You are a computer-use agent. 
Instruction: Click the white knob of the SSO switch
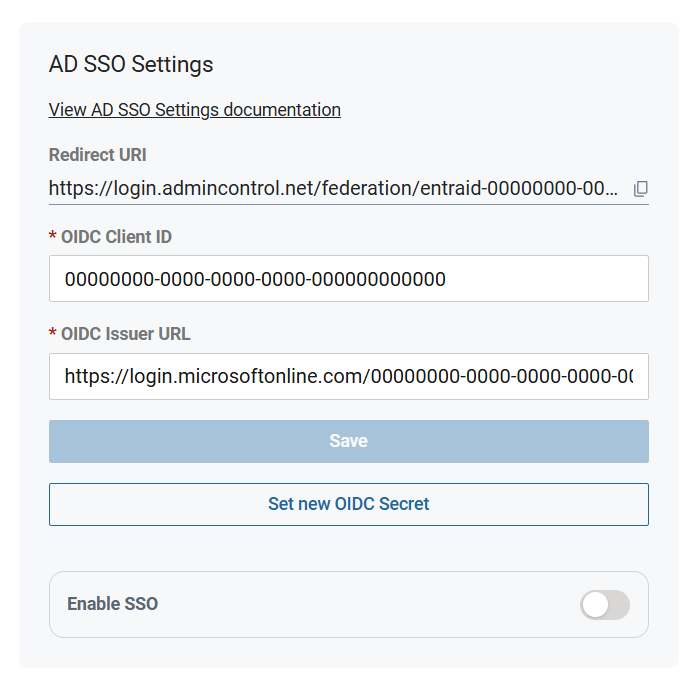pos(595,605)
